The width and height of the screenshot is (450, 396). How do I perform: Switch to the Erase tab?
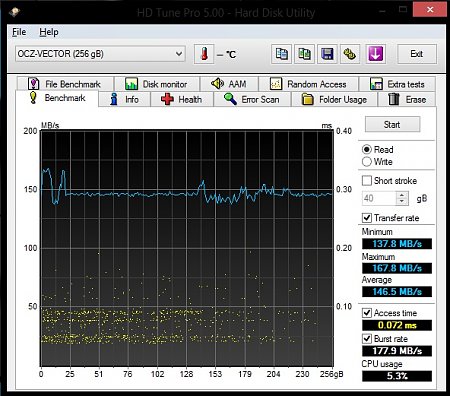point(407,99)
